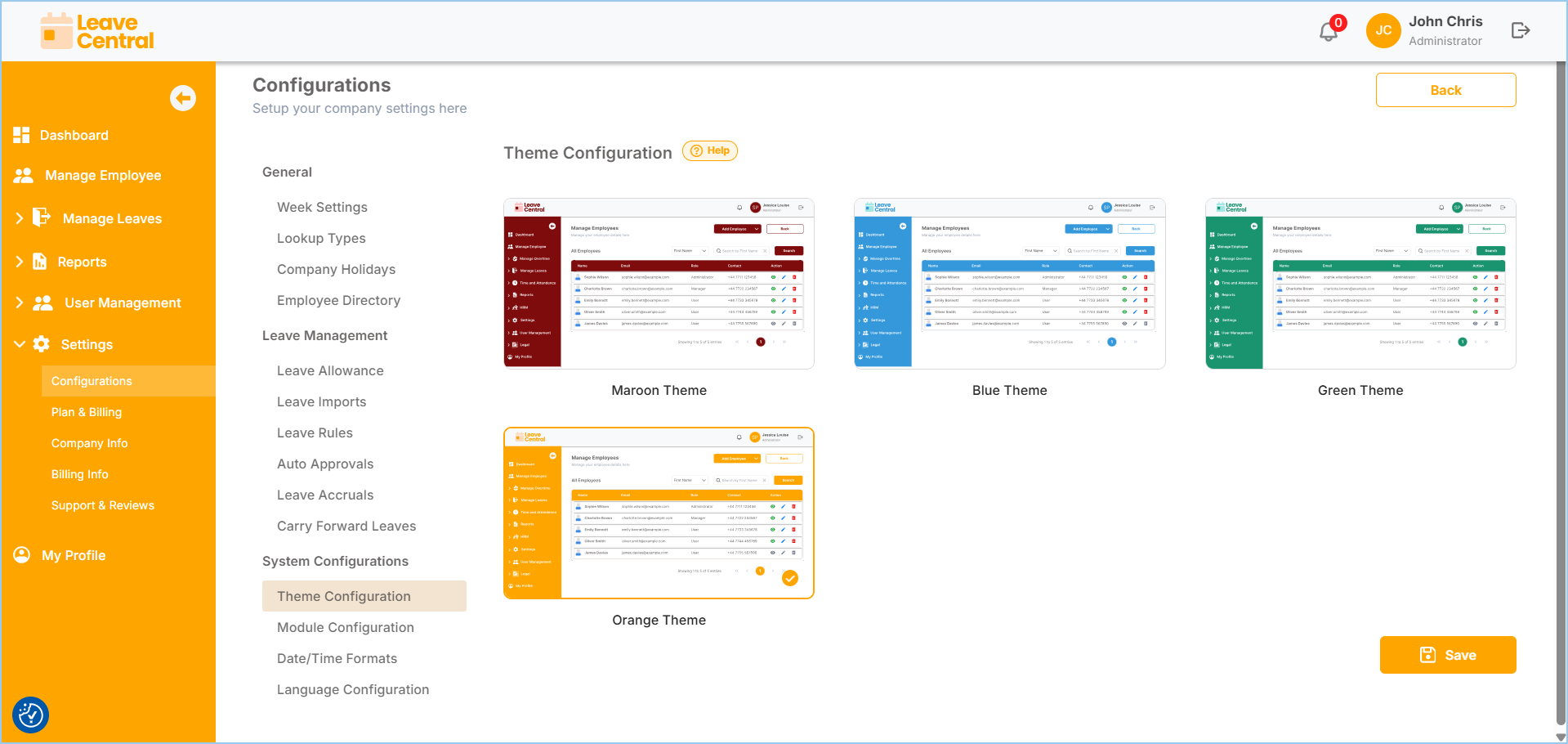Expand the Reports menu chevron
The height and width of the screenshot is (744, 1568).
pyautogui.click(x=19, y=262)
